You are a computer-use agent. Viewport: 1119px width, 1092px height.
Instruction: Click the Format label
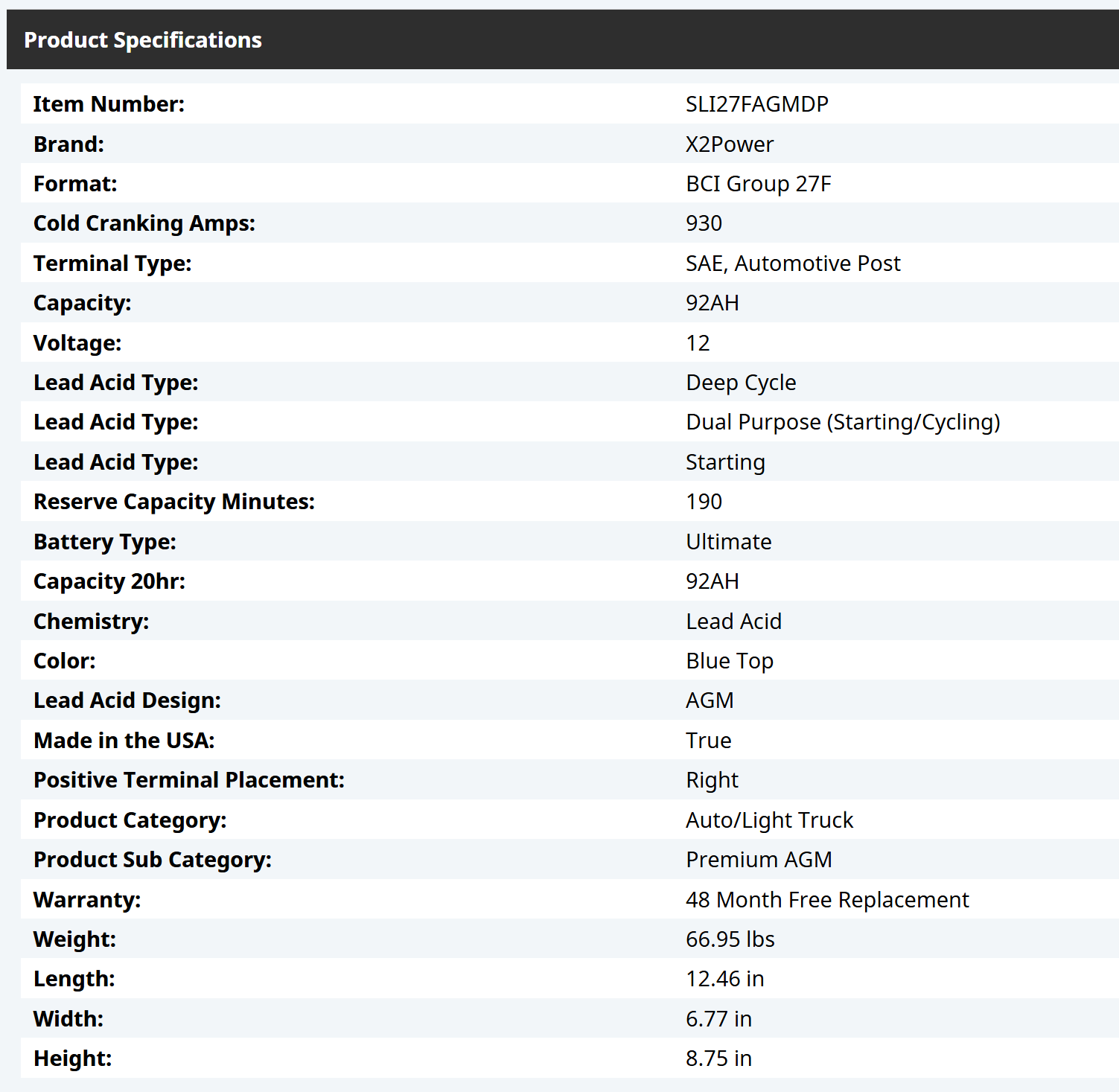75,184
